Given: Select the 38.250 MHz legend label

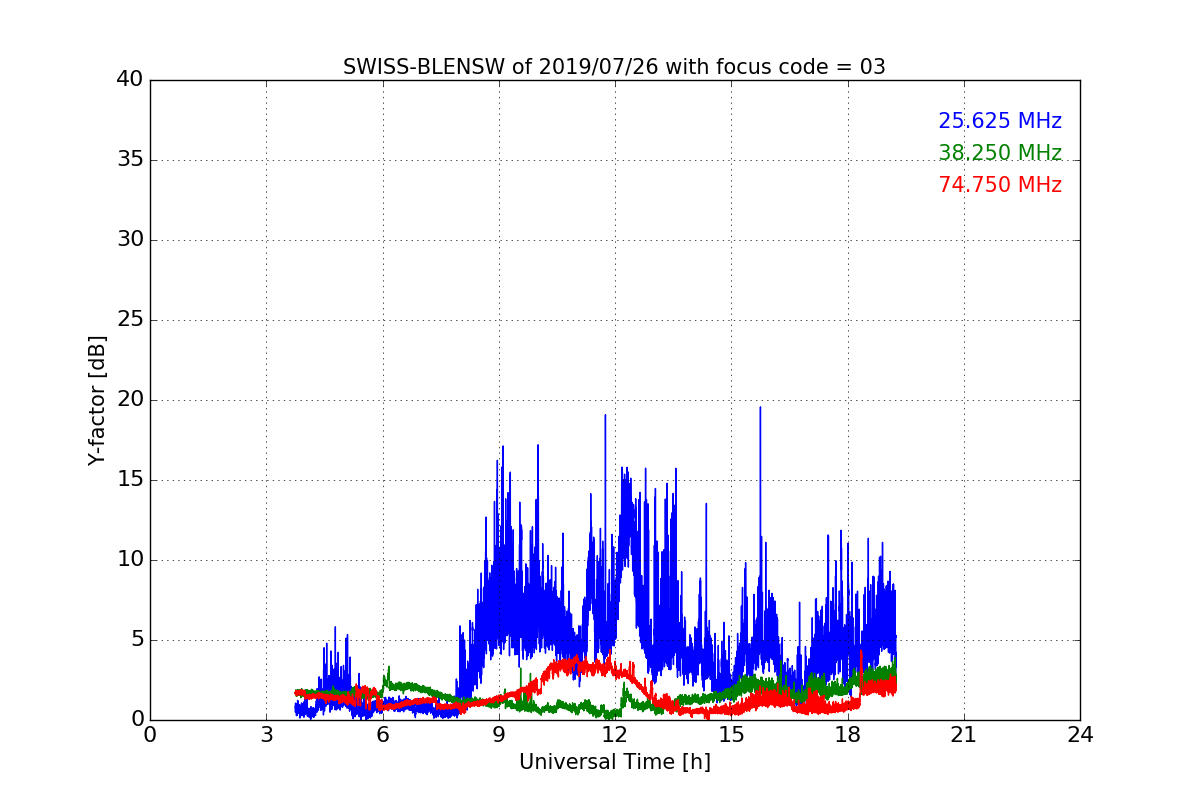Looking at the screenshot, I should click(x=1000, y=153).
